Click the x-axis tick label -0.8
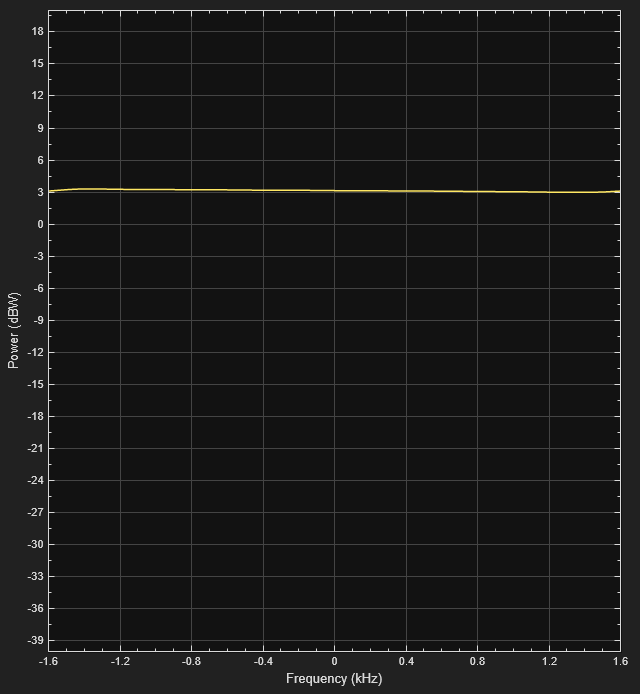Viewport: 640px width, 694px height. tap(191, 661)
